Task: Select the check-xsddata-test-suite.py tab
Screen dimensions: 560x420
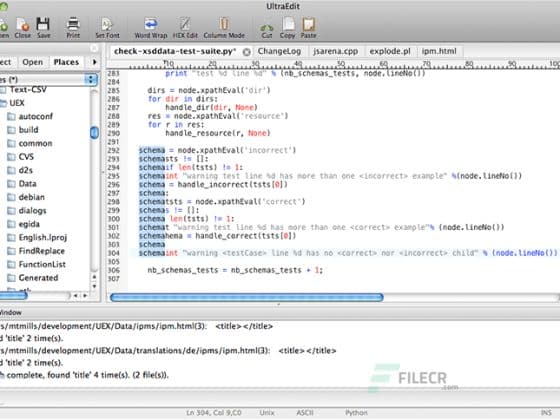Action: (175, 51)
